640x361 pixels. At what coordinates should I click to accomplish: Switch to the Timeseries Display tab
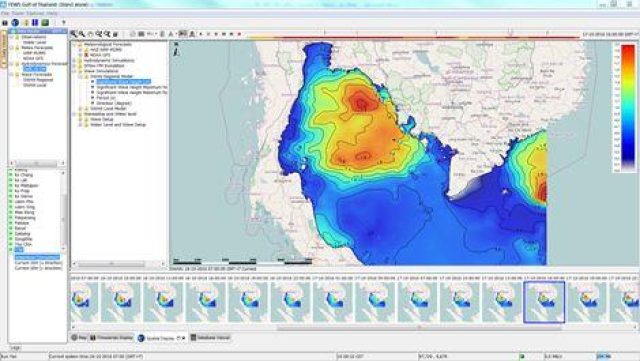click(x=111, y=338)
